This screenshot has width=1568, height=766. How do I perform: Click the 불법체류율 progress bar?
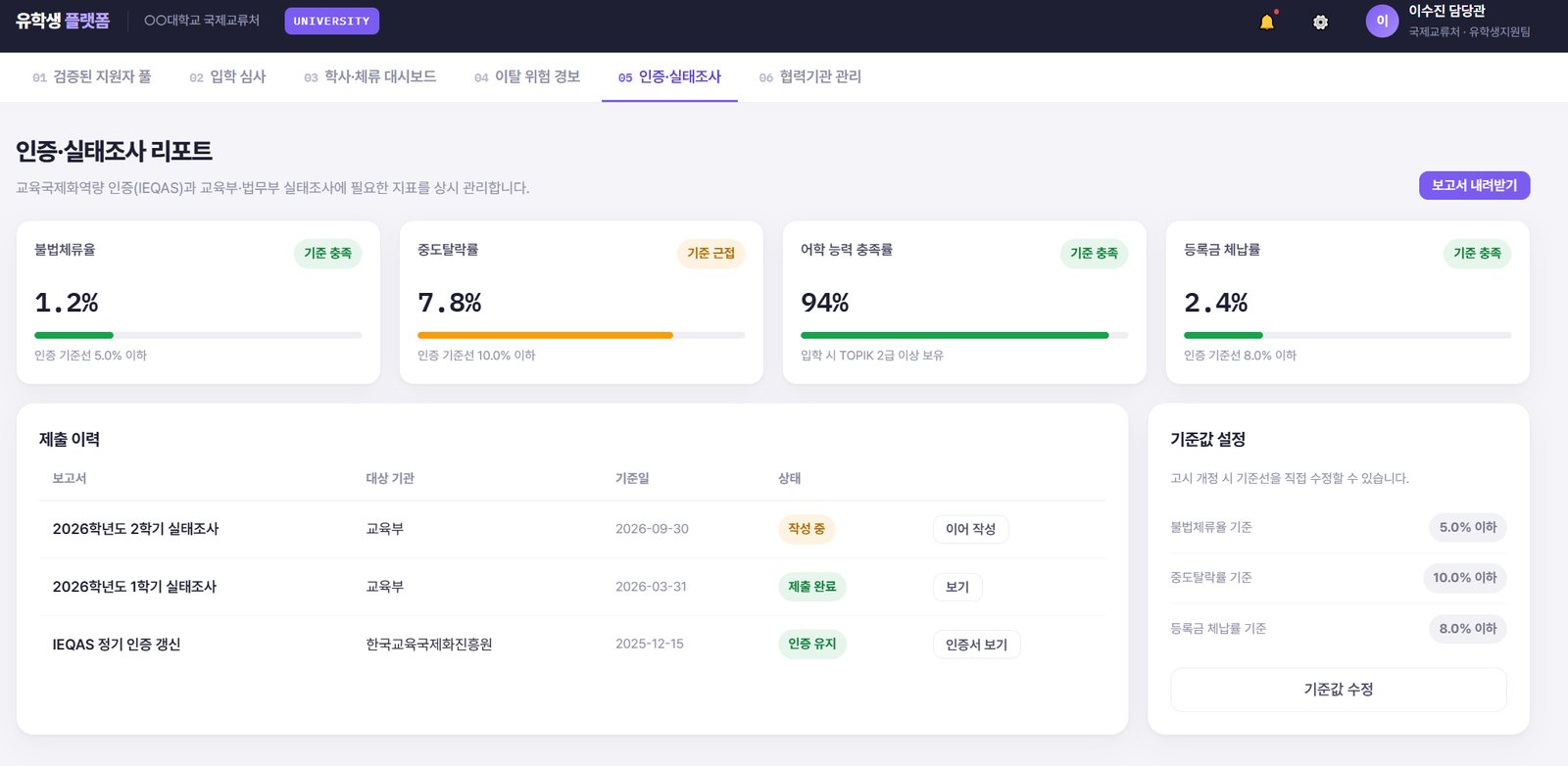point(198,335)
